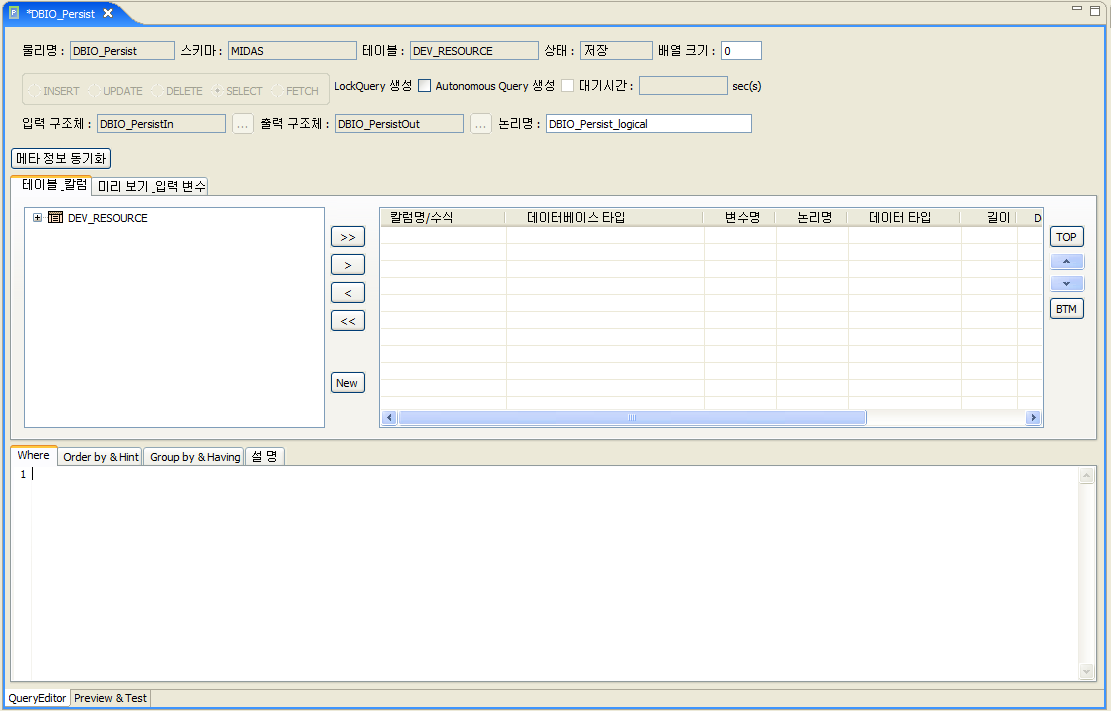The height and width of the screenshot is (712, 1111).
Task: Click the FETCH query diamond icon
Action: coord(278,90)
